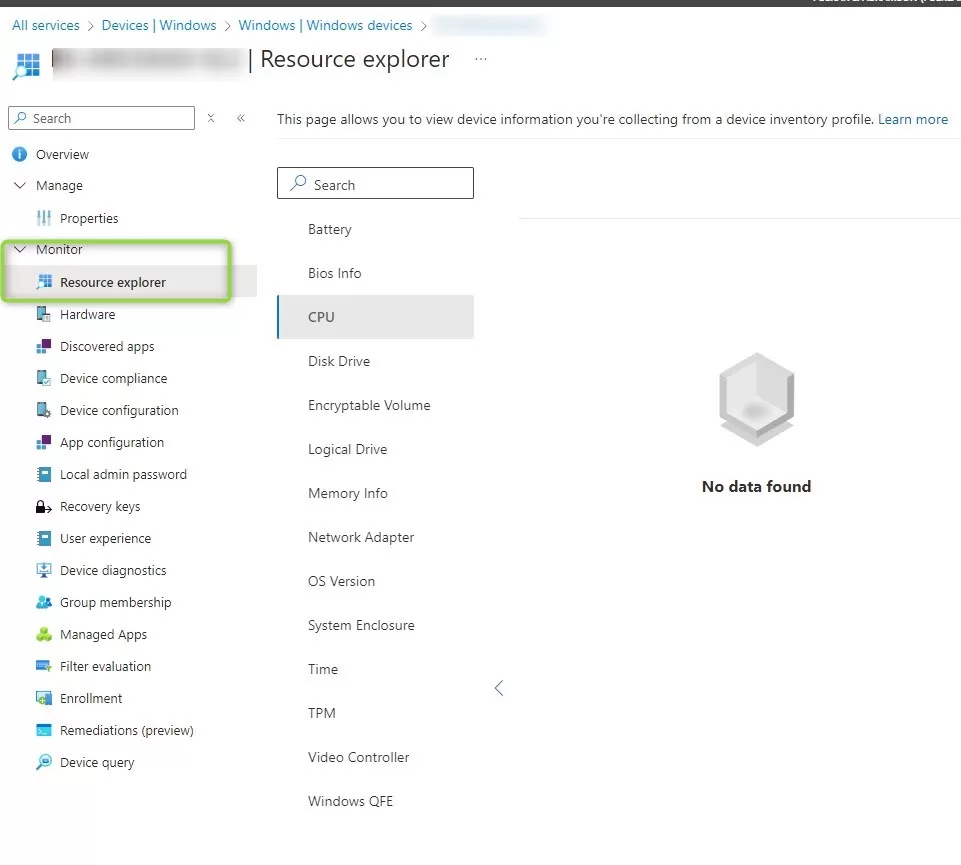Click the Remediations (preview) icon

(x=44, y=730)
